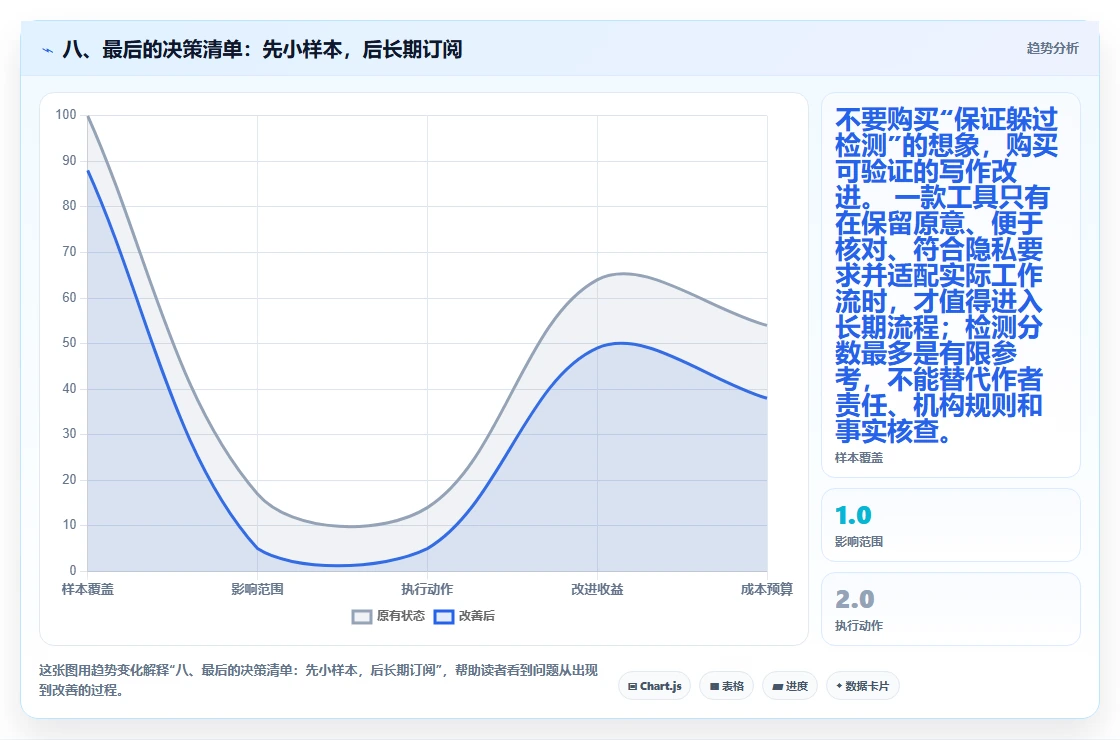Click the 改善后 legend color box
The image size is (1120, 740).
pyautogui.click(x=444, y=616)
